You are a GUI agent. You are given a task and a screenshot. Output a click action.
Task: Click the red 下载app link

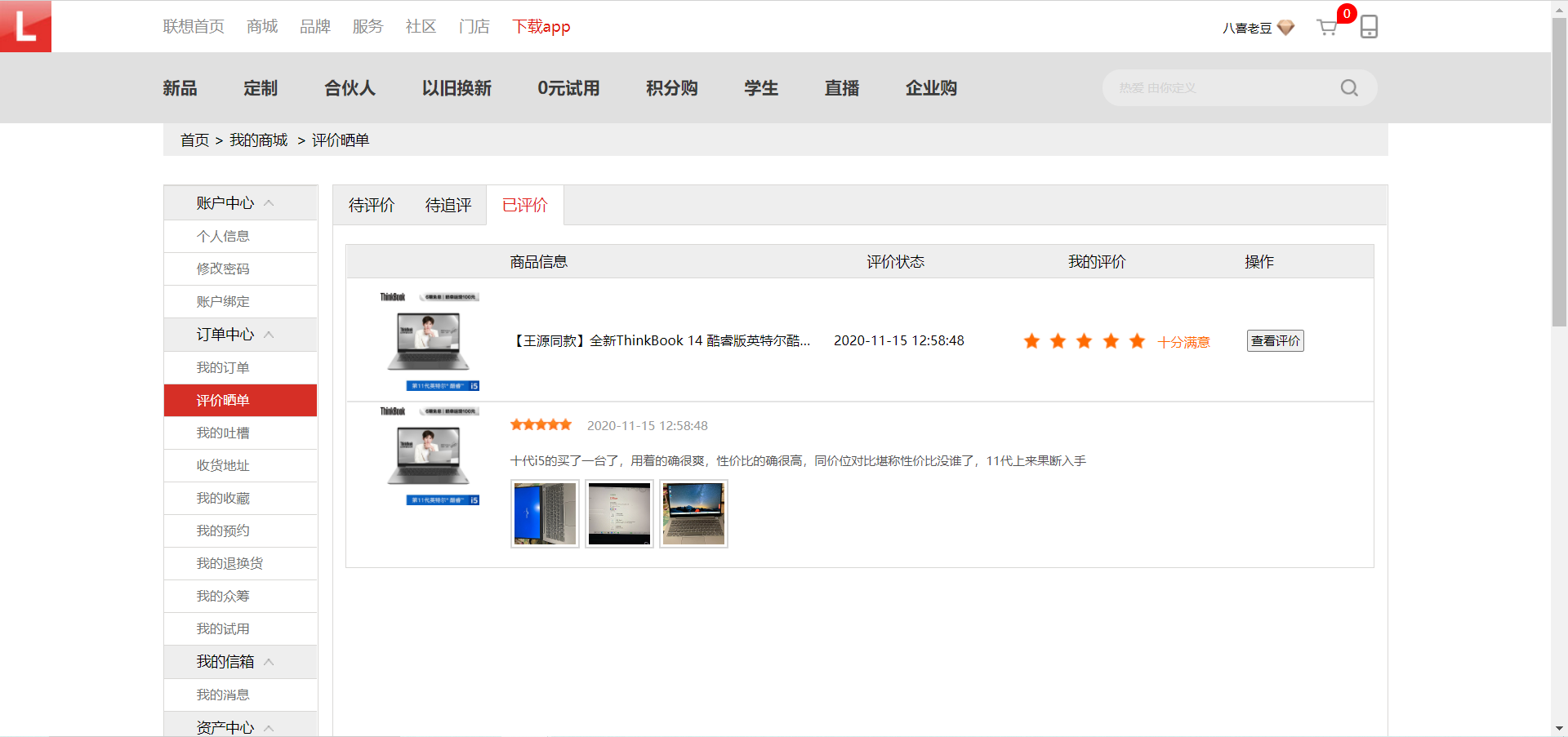(541, 27)
